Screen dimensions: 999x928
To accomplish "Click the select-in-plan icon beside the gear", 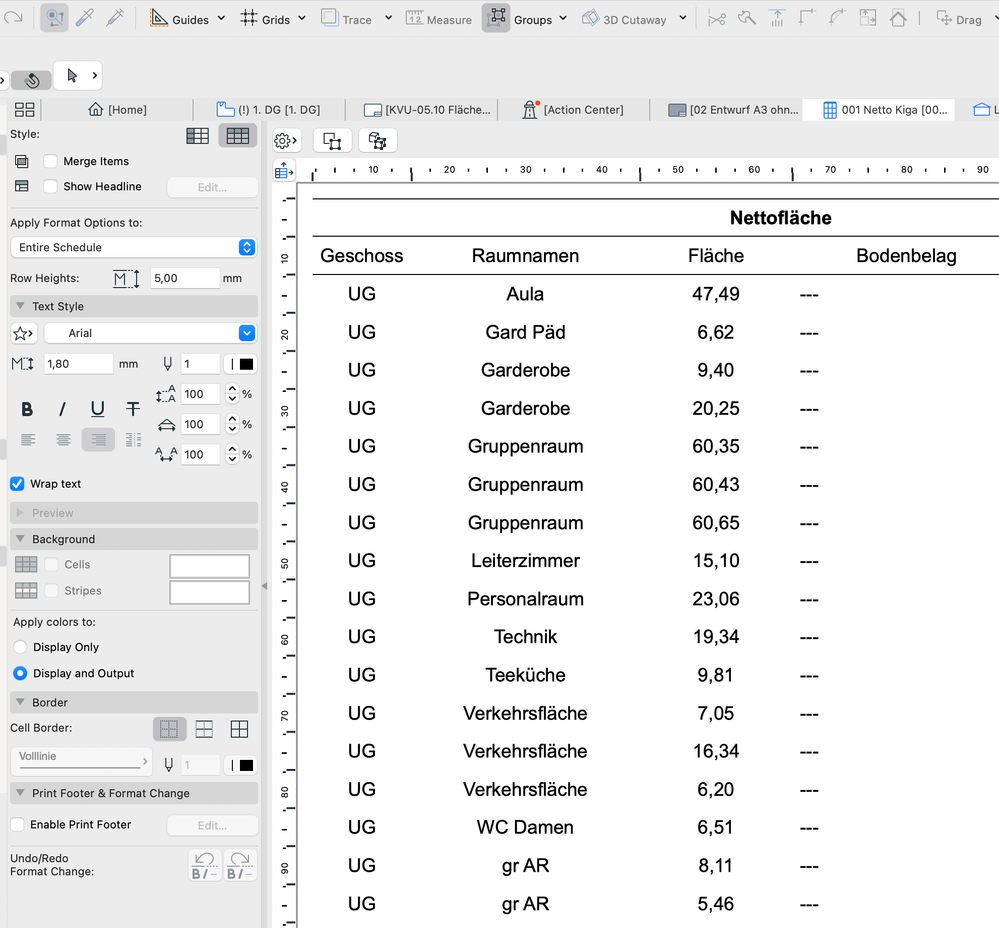I will (332, 141).
